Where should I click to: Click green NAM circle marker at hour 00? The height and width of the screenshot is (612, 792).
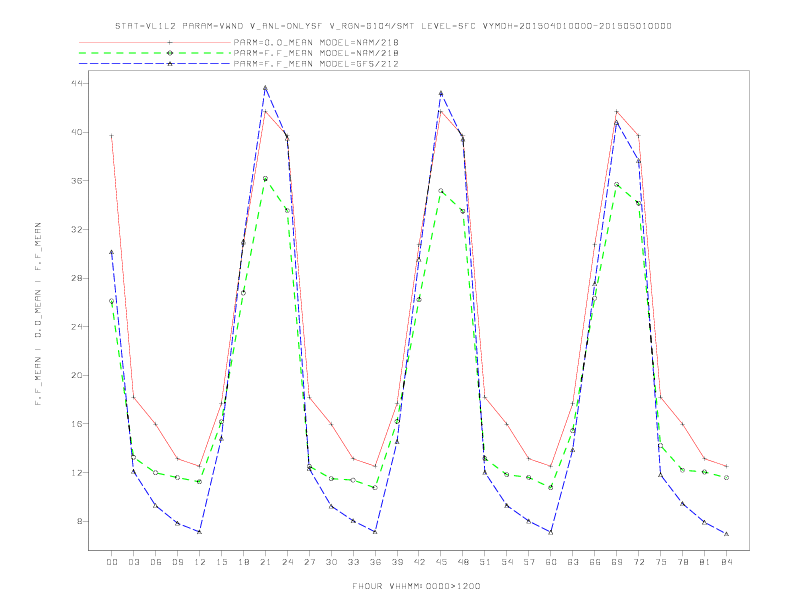pos(112,301)
